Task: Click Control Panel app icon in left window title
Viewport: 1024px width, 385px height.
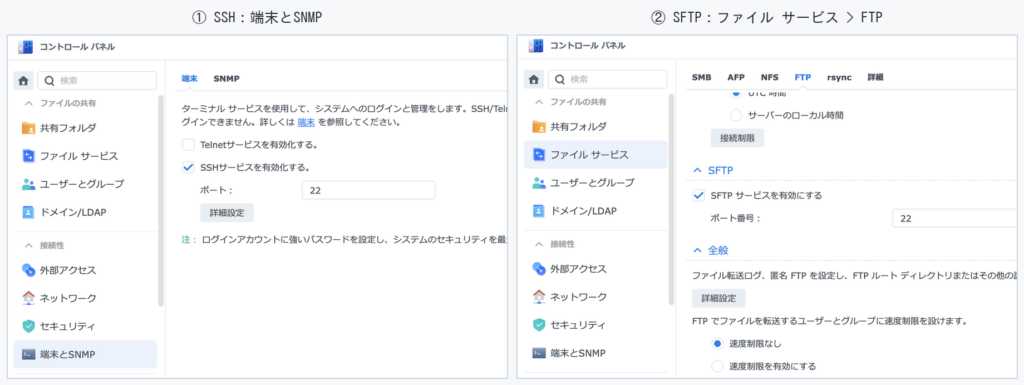Action: click(25, 46)
